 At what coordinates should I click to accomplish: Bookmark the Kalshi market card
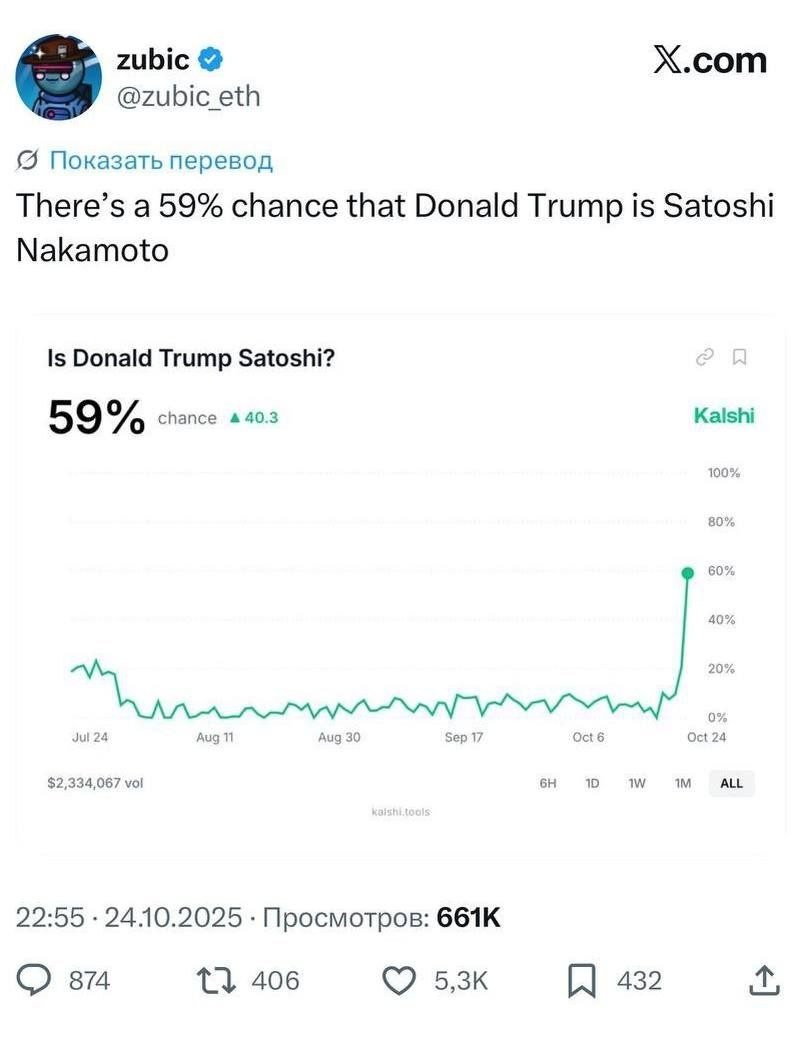(739, 358)
